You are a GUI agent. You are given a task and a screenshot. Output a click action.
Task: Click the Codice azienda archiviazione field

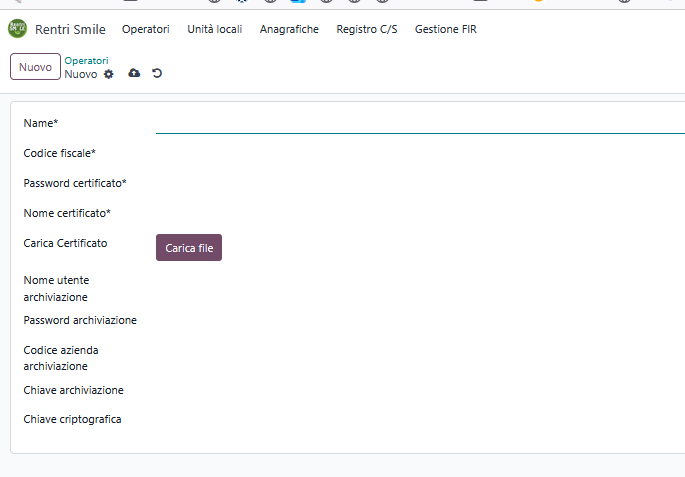pos(420,350)
